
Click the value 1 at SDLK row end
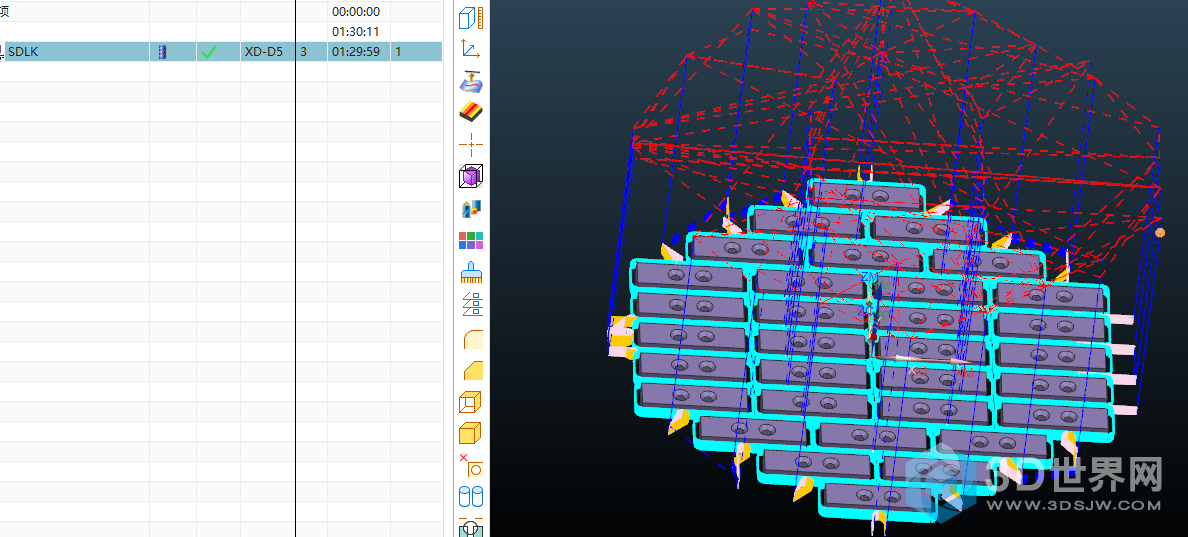tap(398, 52)
